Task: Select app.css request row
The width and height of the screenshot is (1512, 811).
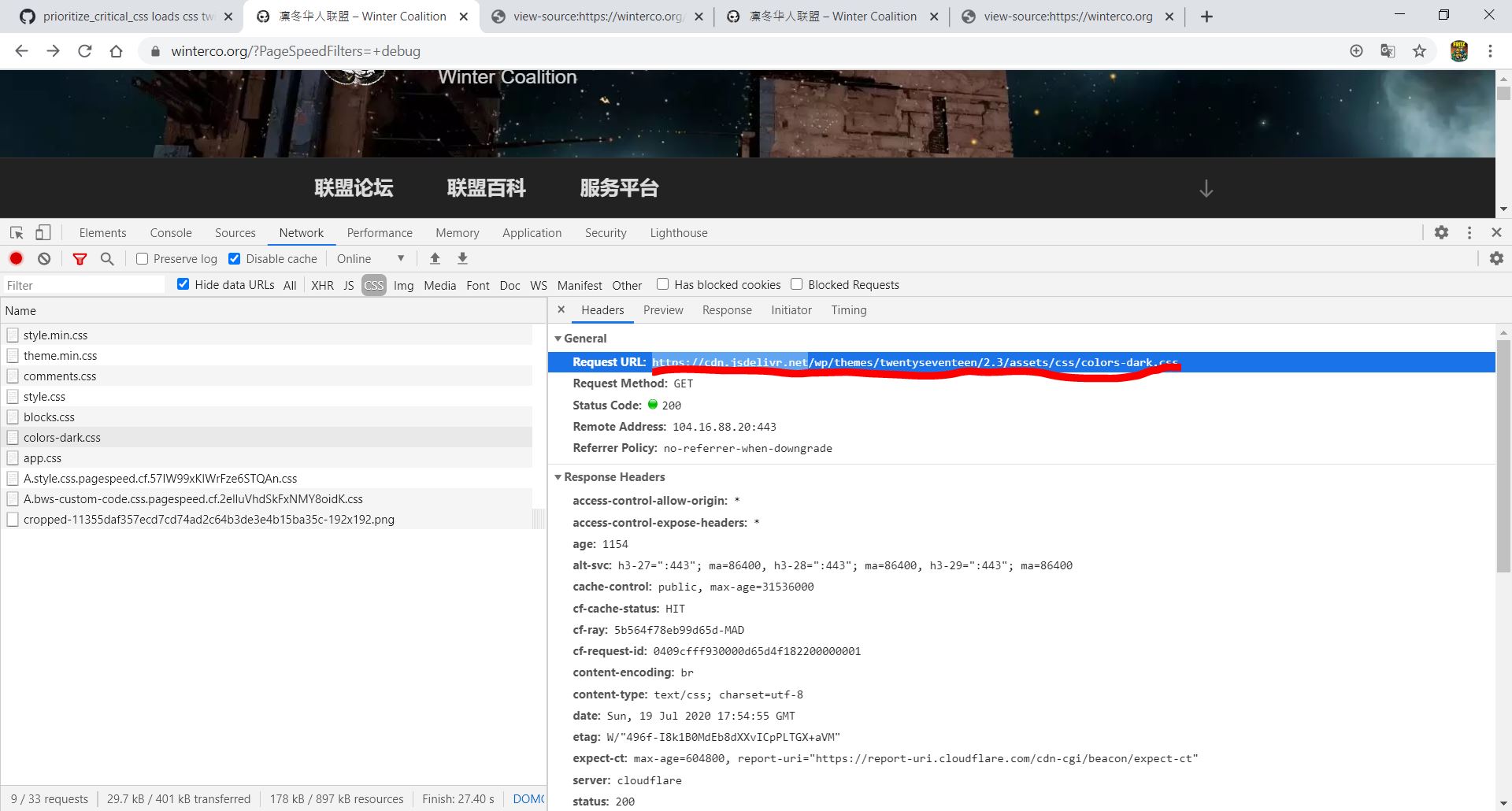Action: (x=268, y=457)
